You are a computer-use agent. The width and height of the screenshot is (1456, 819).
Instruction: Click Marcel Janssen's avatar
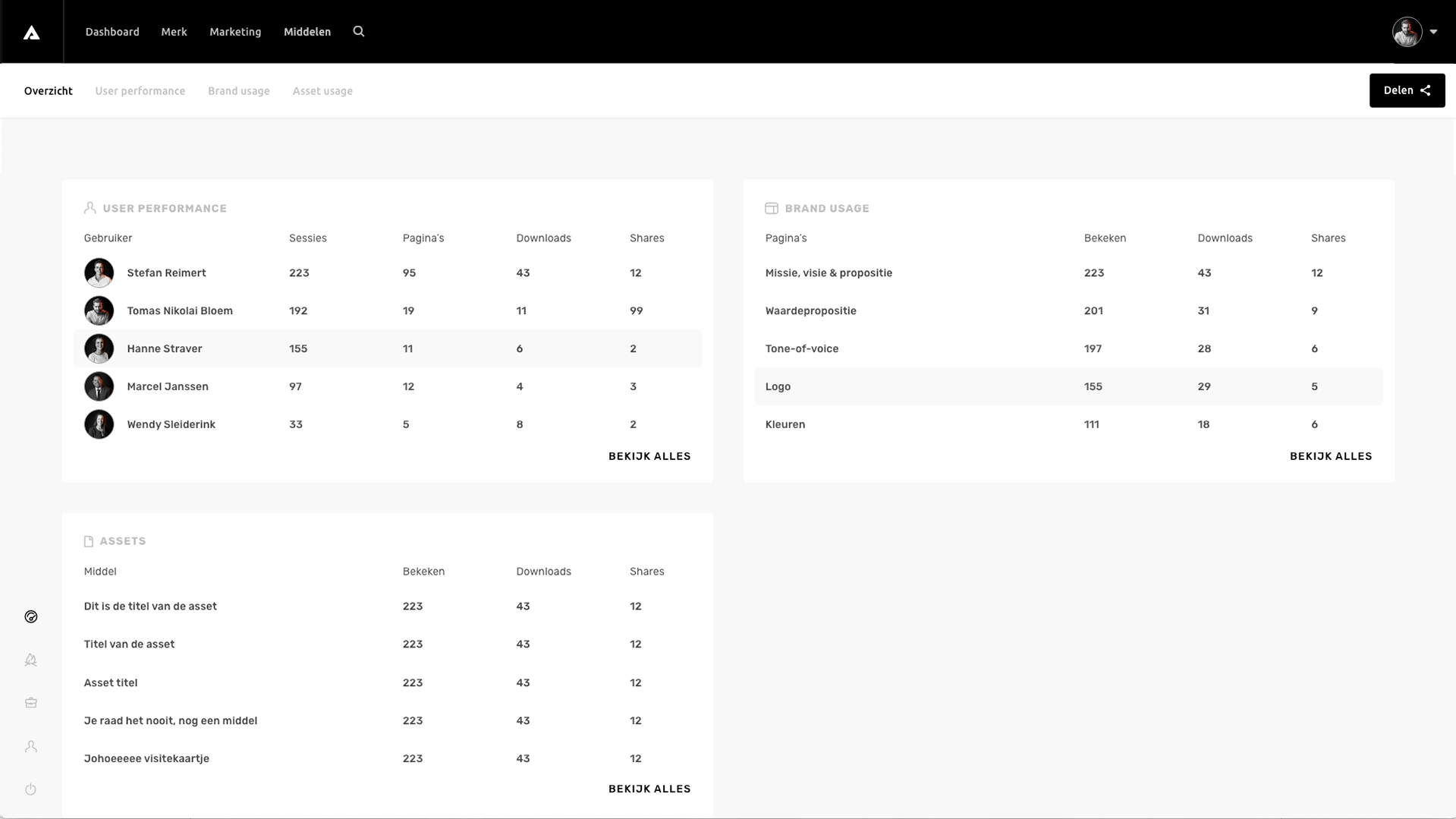(x=99, y=386)
